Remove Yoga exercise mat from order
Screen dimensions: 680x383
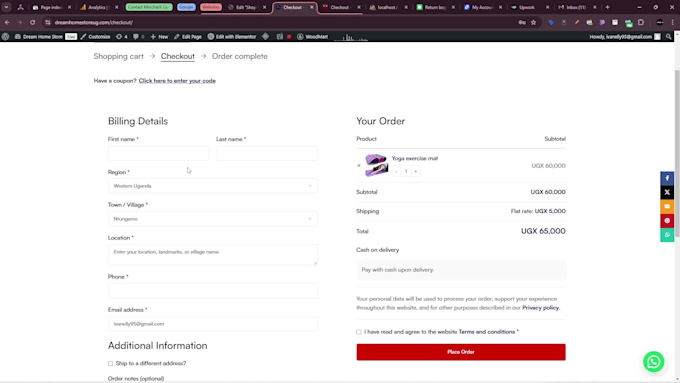359,165
